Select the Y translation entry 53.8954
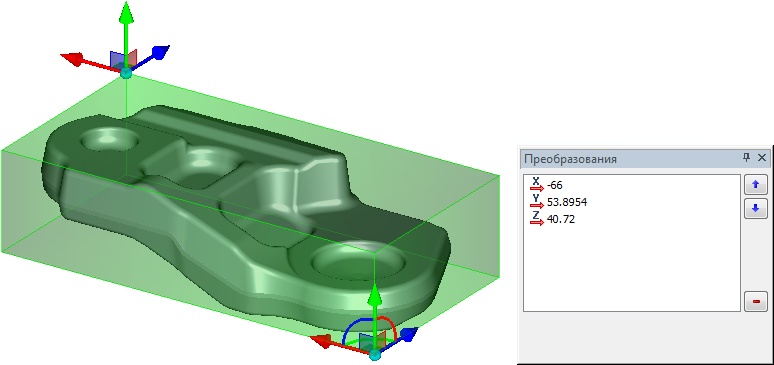This screenshot has height=365, width=774. 558,202
